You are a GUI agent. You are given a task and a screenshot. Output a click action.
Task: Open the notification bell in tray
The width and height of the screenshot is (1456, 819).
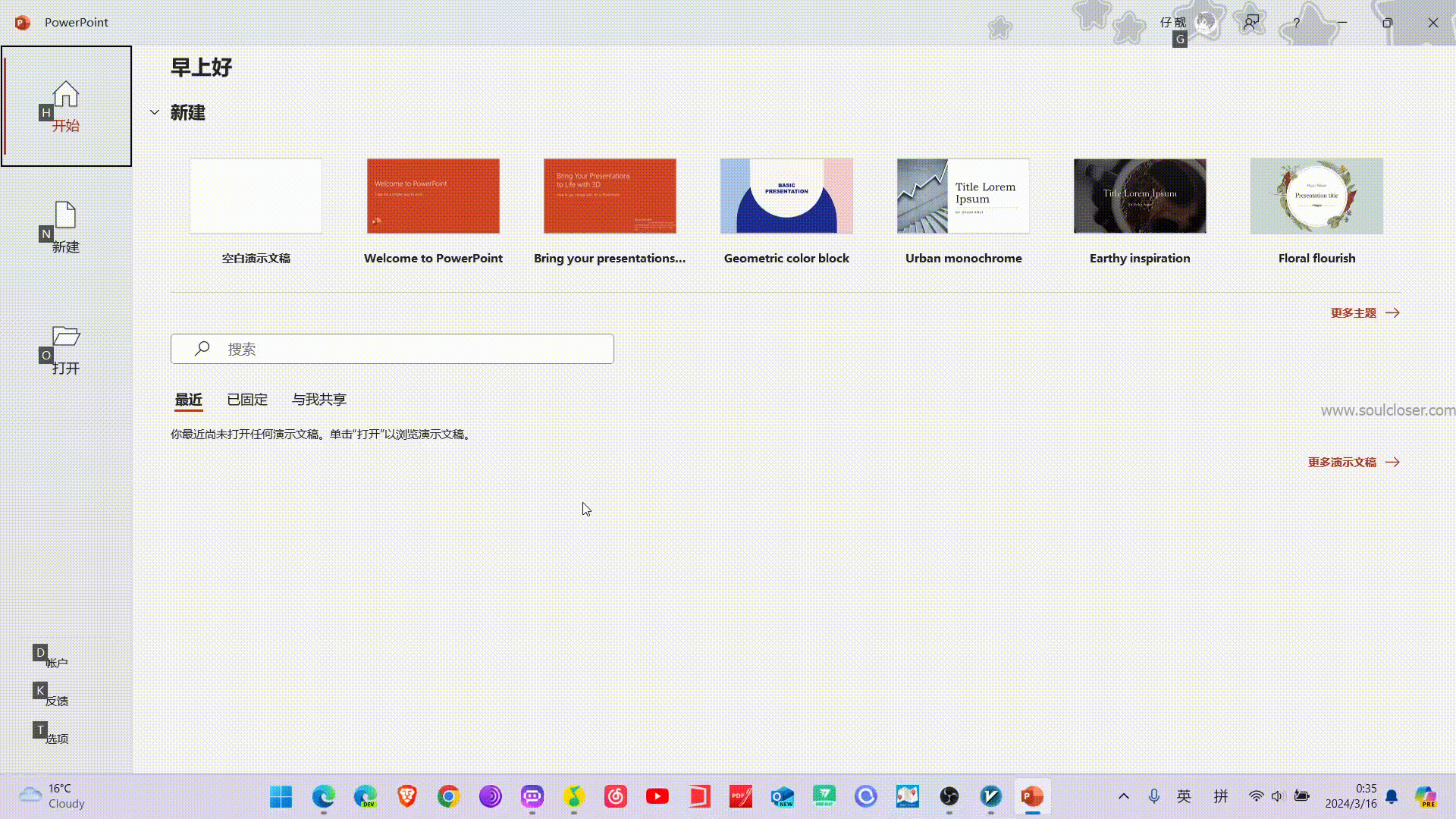[x=1392, y=796]
